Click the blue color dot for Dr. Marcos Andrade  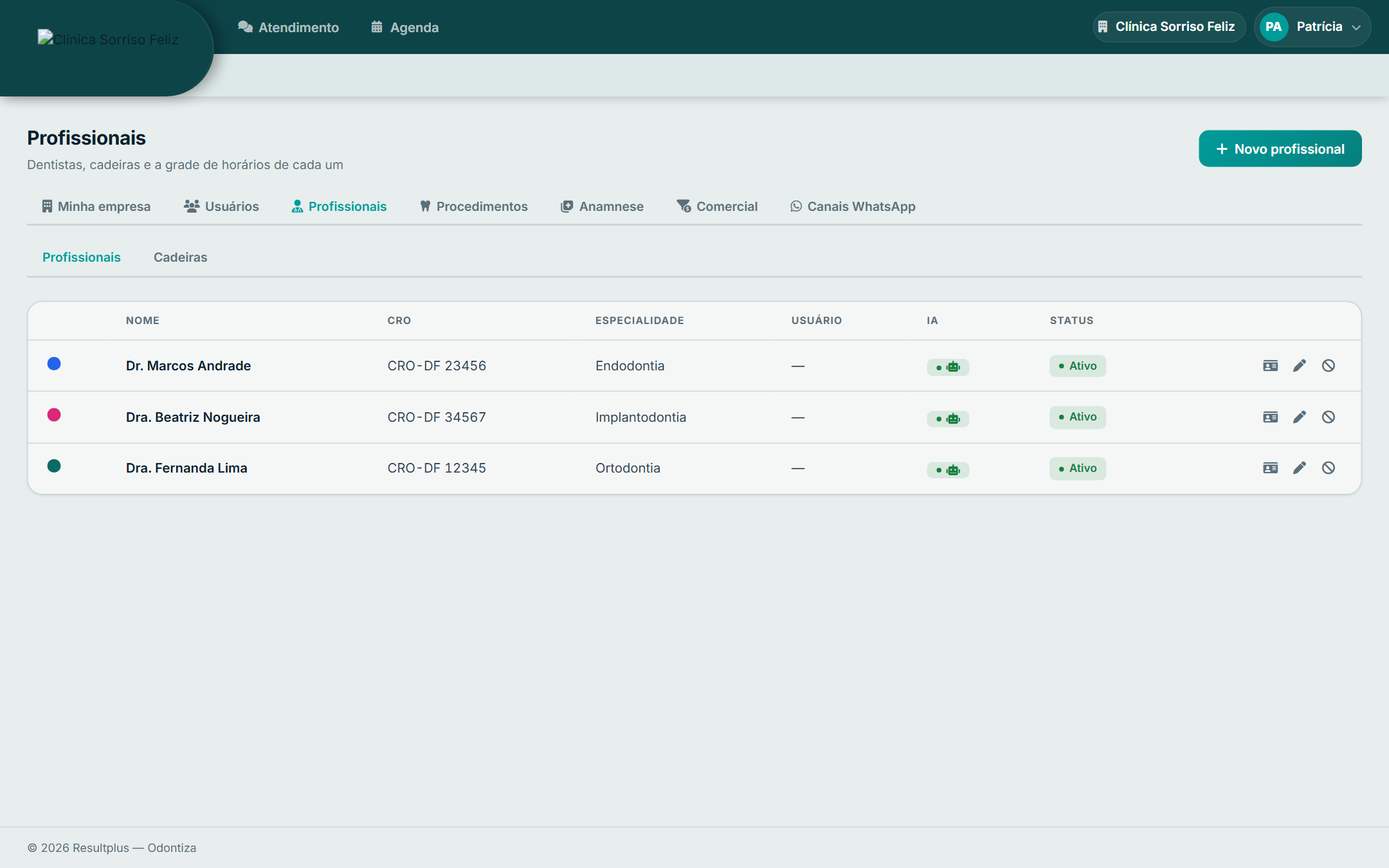point(54,364)
